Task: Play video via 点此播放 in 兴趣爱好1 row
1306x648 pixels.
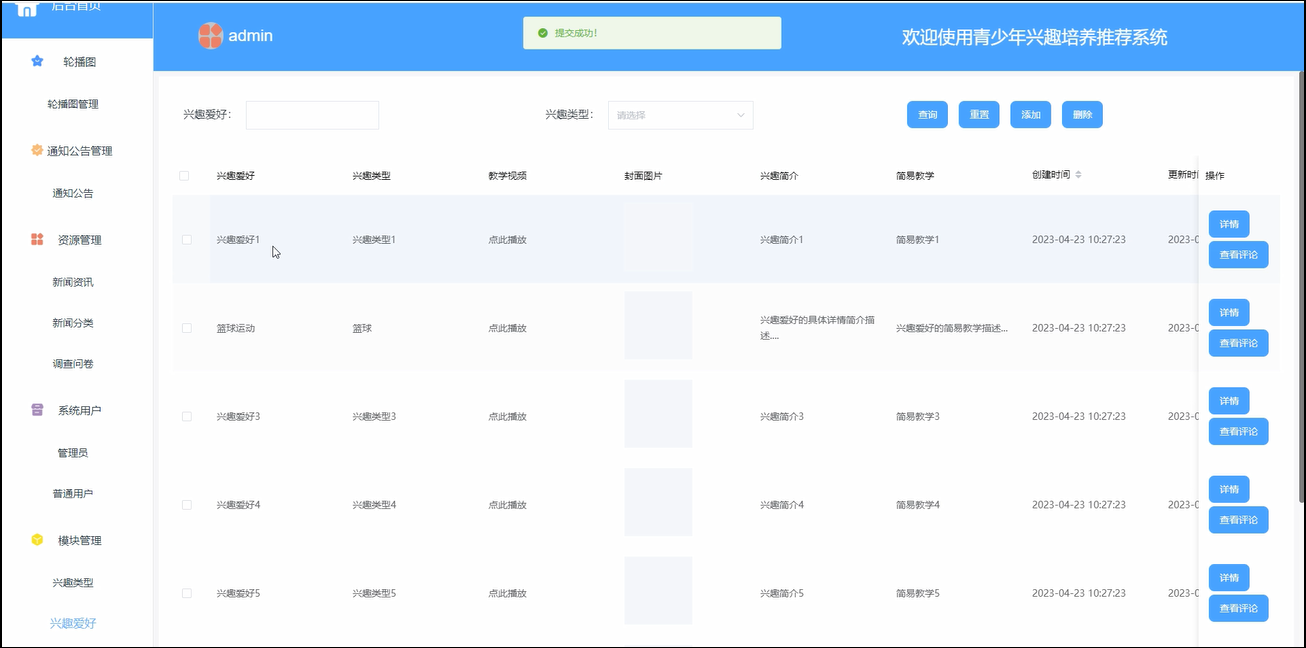Action: coord(507,240)
